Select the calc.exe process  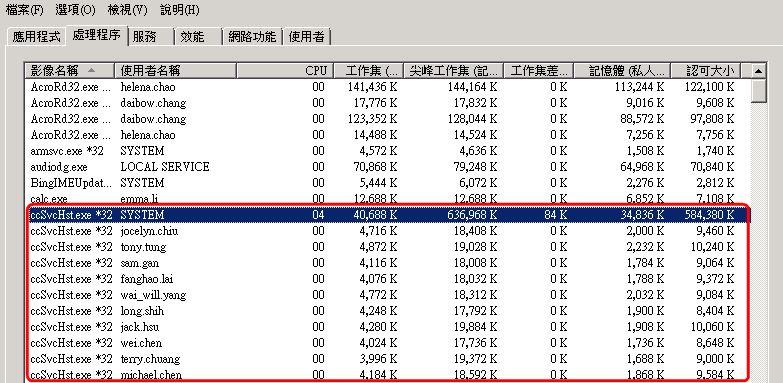[387, 199]
